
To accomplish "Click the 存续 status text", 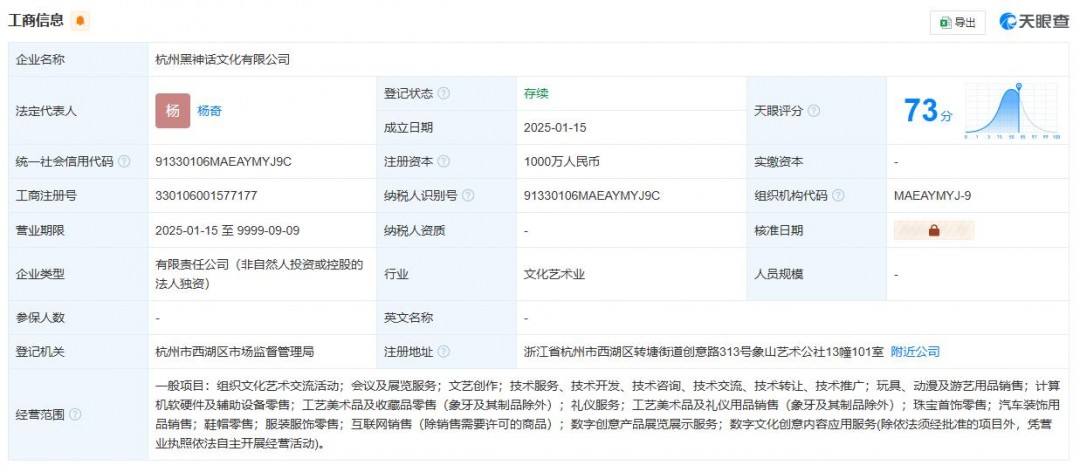I will (x=536, y=94).
